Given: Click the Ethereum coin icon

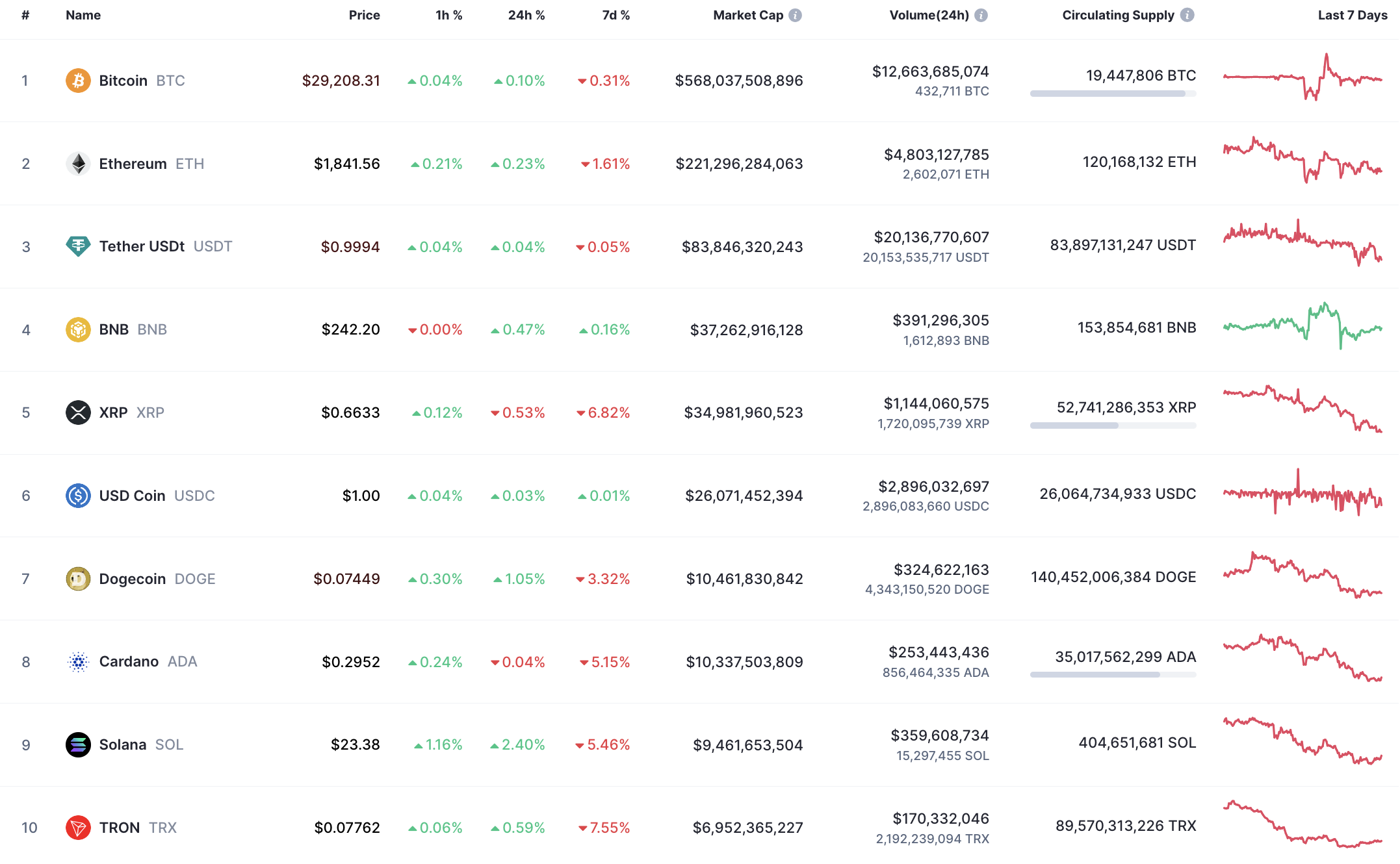Looking at the screenshot, I should click(78, 164).
